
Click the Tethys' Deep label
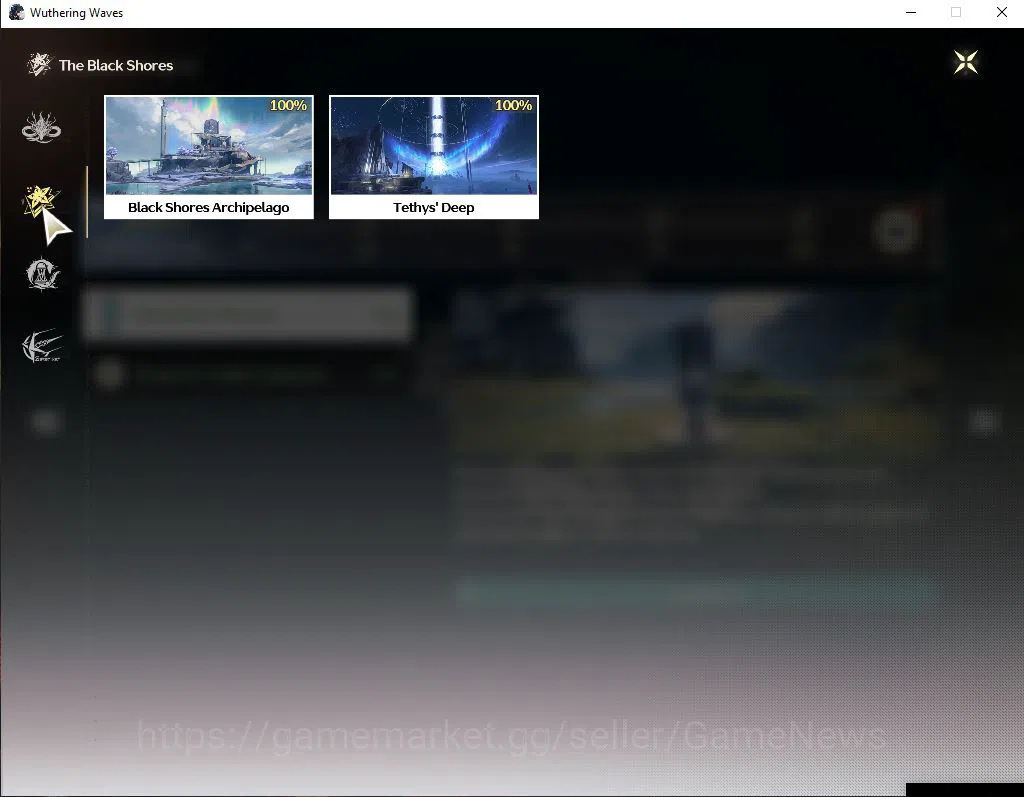[x=434, y=207]
